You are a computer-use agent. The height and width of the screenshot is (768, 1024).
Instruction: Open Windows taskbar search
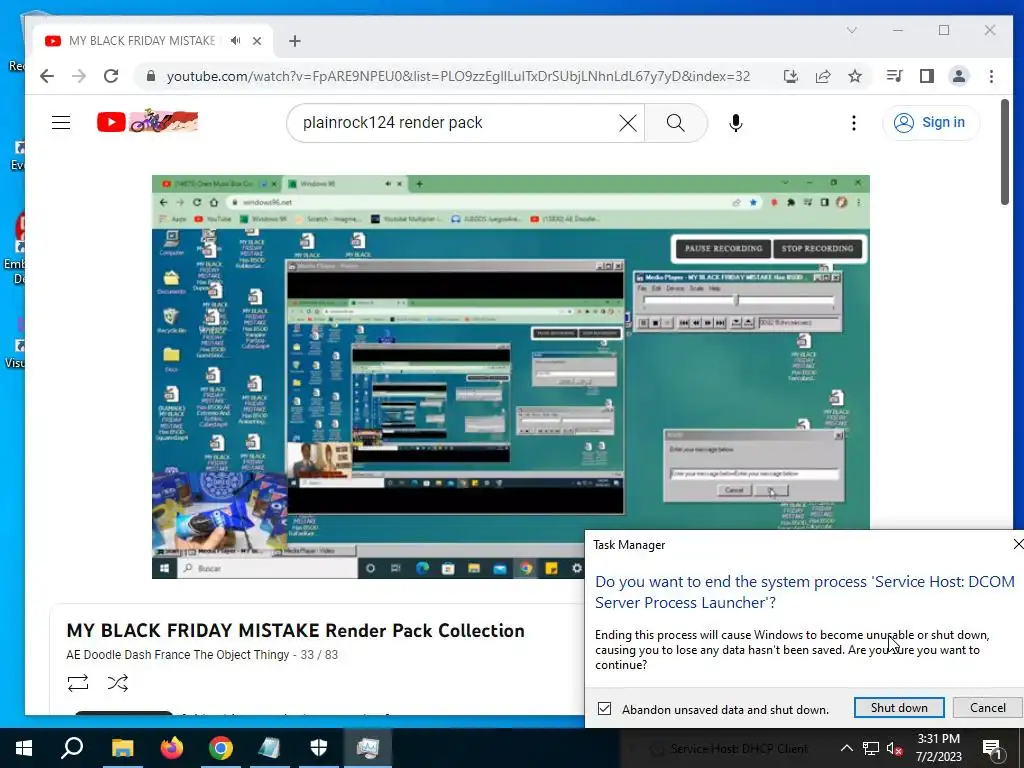pyautogui.click(x=72, y=748)
